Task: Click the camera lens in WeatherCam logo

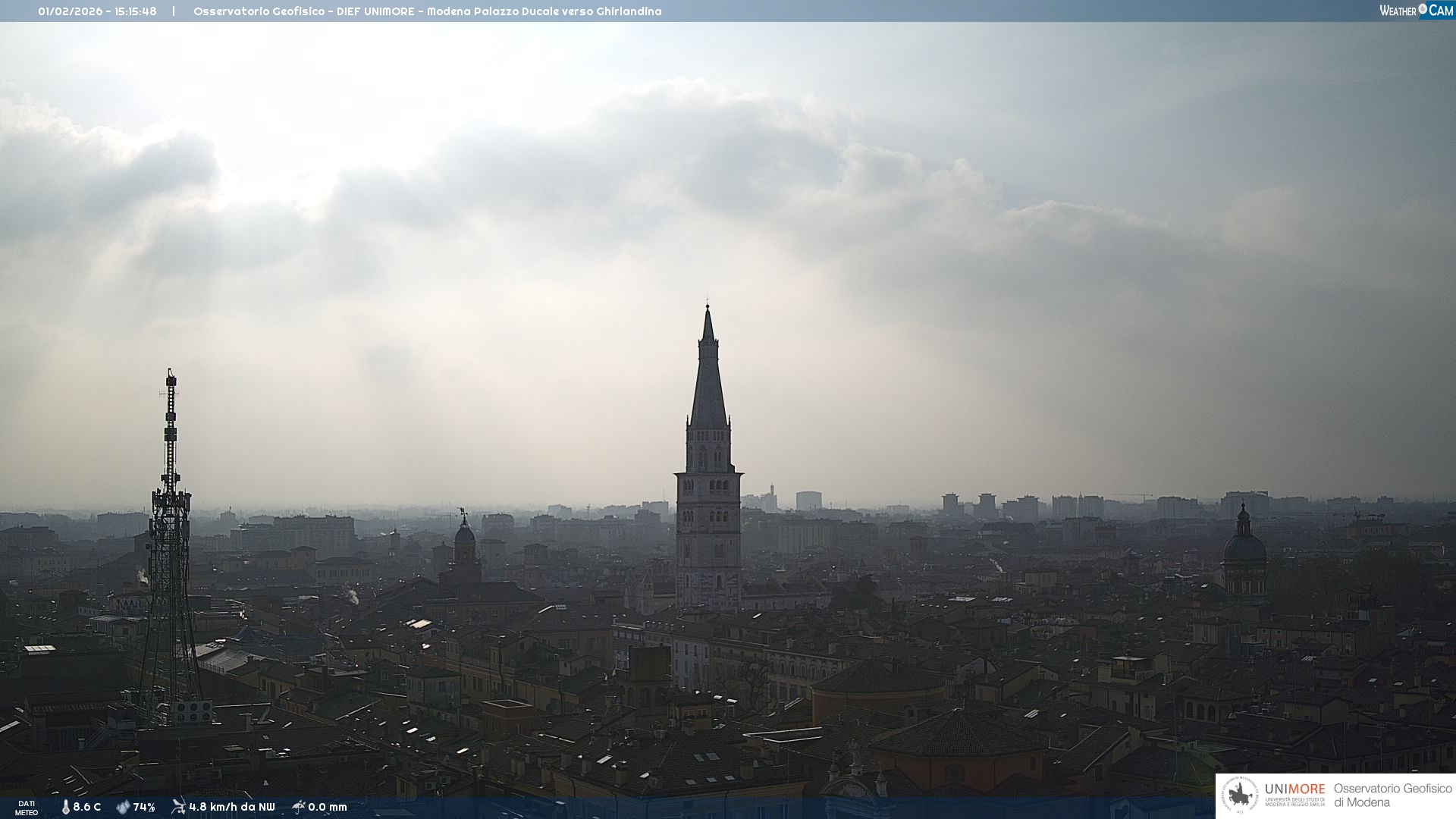Action: pos(1423,9)
